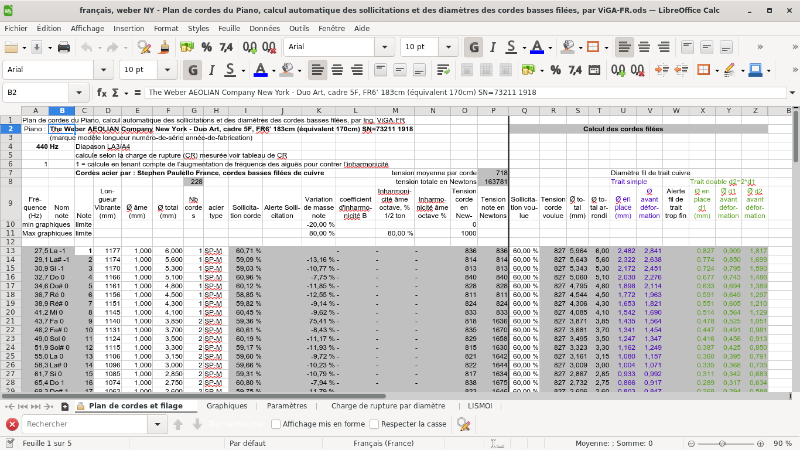This screenshot has width=800, height=450.
Task: Open the 10 pt font size dropdown
Action: 447,47
